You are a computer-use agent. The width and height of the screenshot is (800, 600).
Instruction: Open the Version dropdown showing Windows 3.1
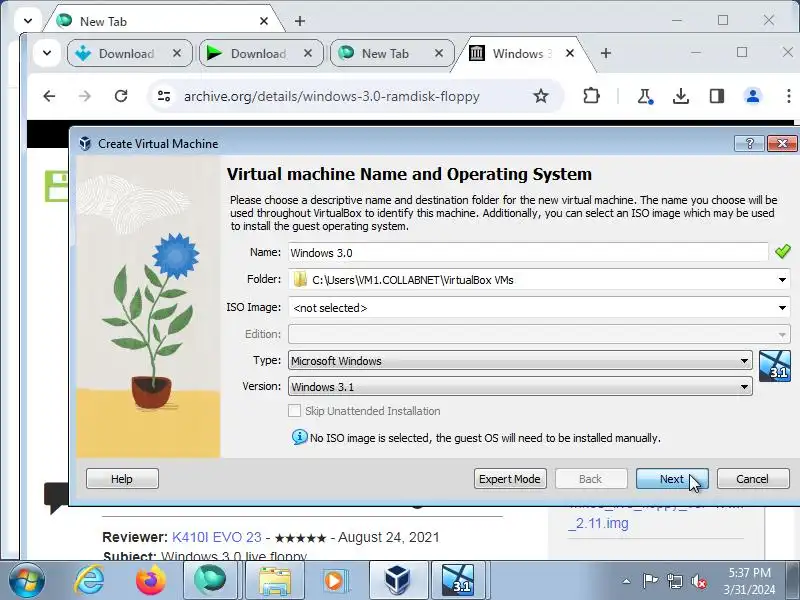coord(520,387)
